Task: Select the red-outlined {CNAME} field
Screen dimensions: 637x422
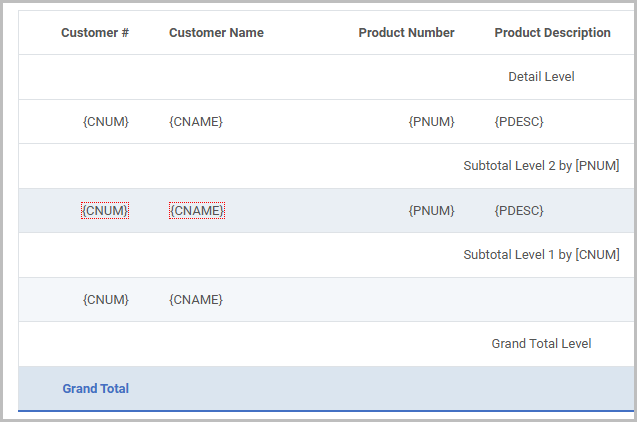Action: [x=197, y=210]
